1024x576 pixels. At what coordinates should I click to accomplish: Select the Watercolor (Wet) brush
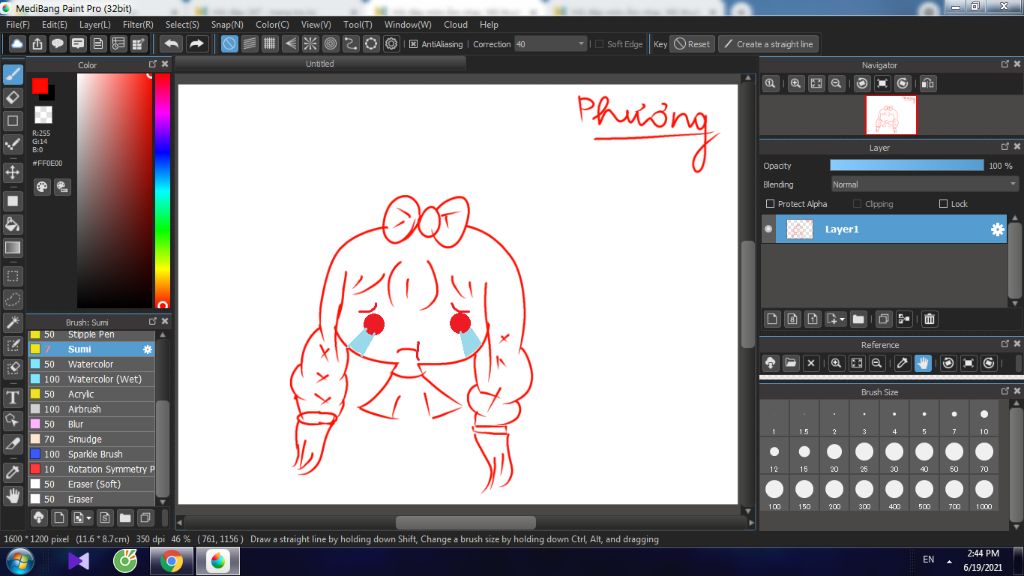coord(91,379)
